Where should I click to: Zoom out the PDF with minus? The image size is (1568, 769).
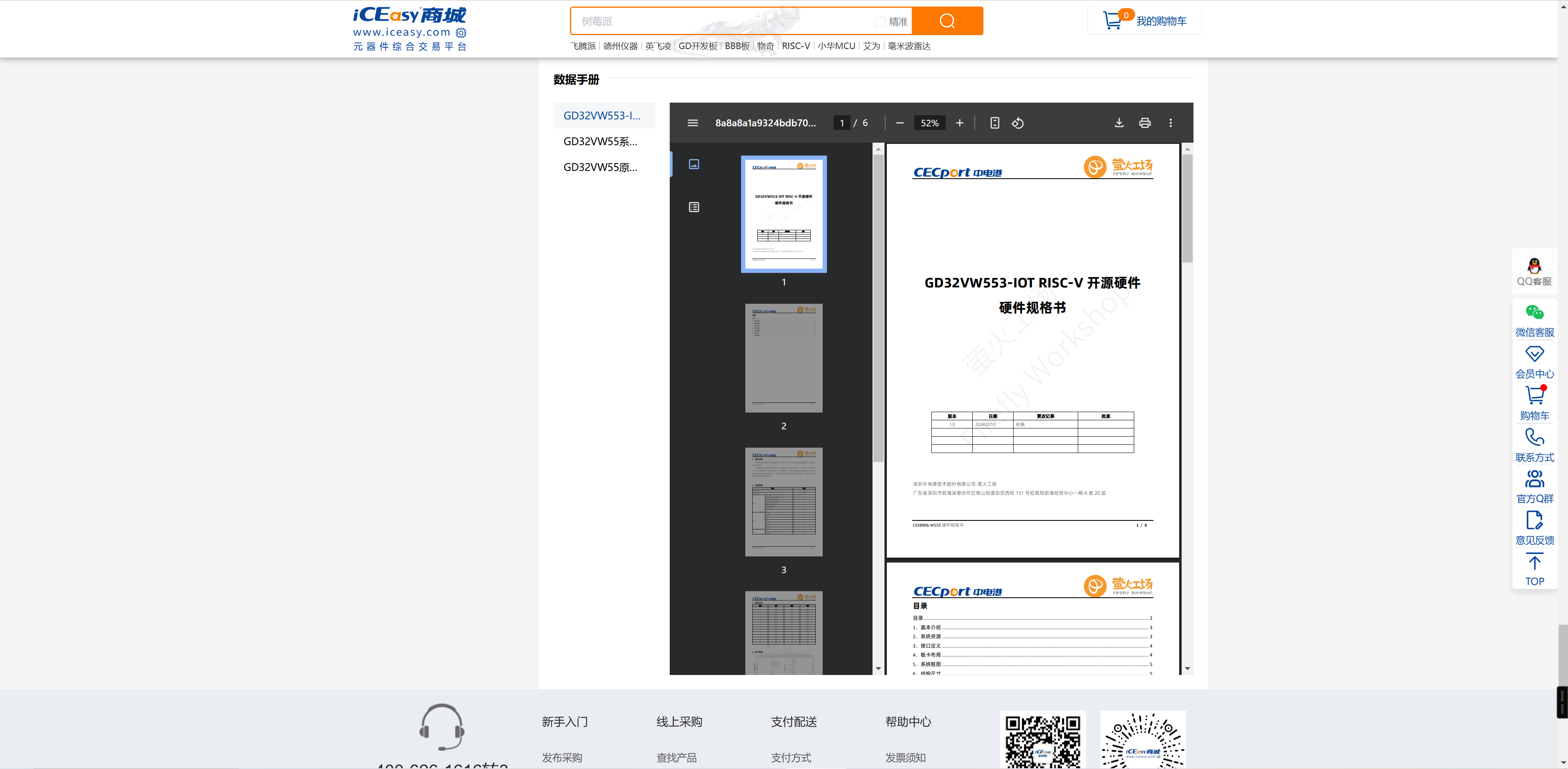click(900, 123)
